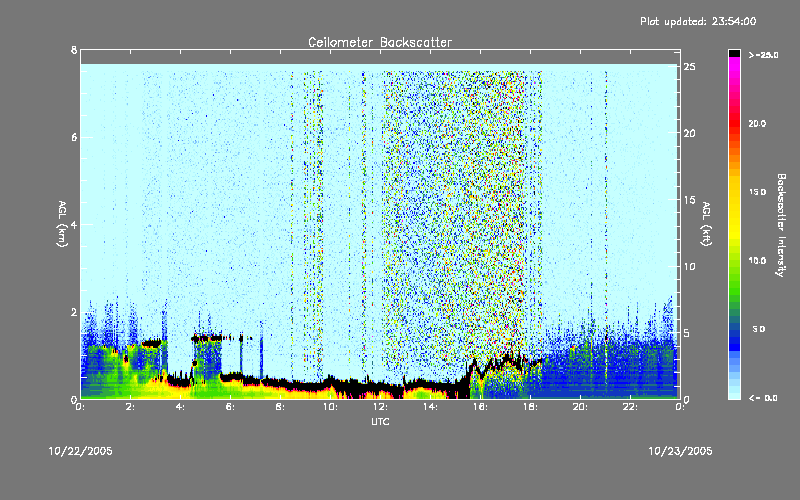This screenshot has height=500, width=800.
Task: Select the "6" km altitude tick label
Action: [x=74, y=138]
